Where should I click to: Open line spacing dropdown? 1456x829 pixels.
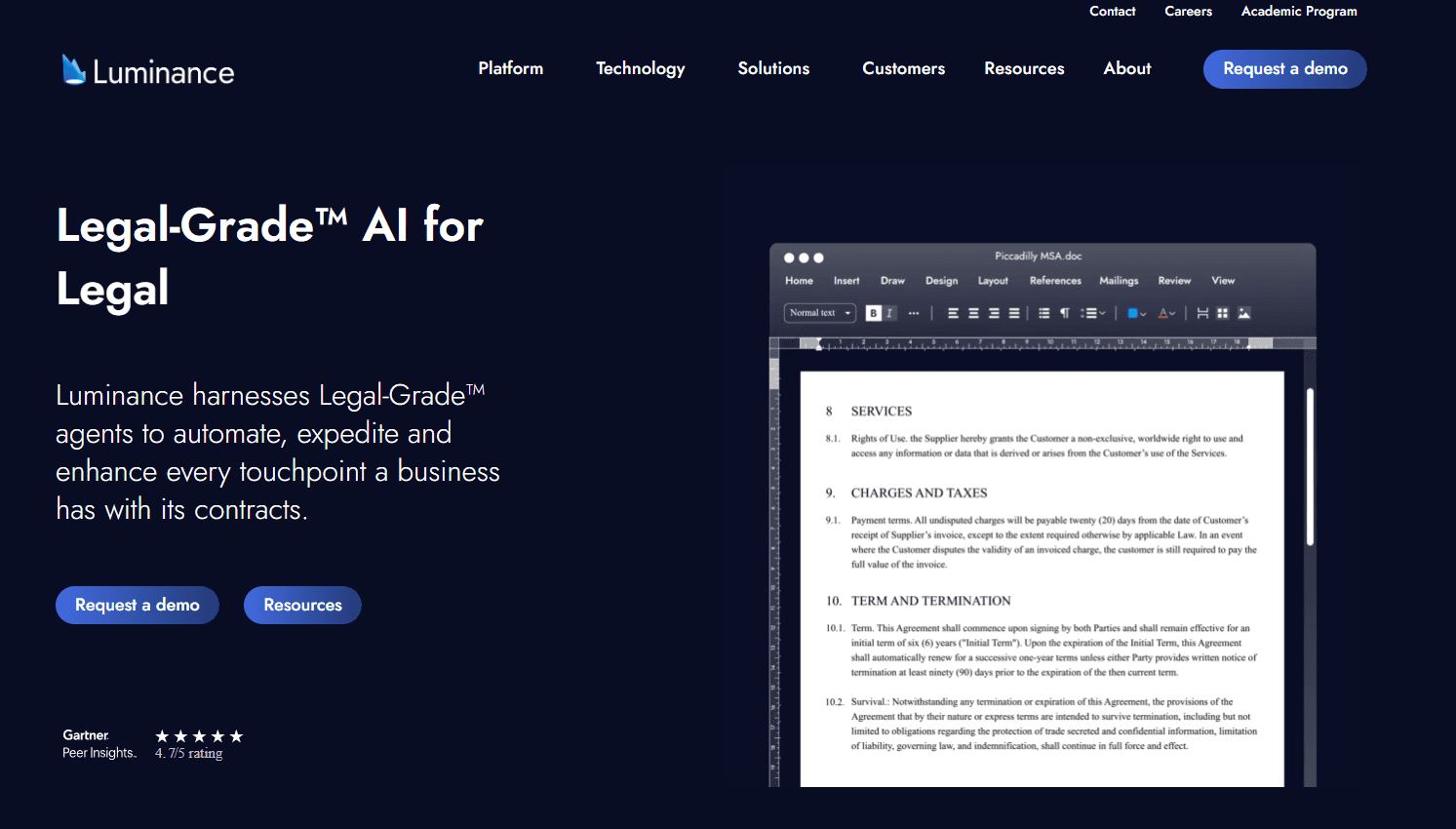pyautogui.click(x=1093, y=313)
